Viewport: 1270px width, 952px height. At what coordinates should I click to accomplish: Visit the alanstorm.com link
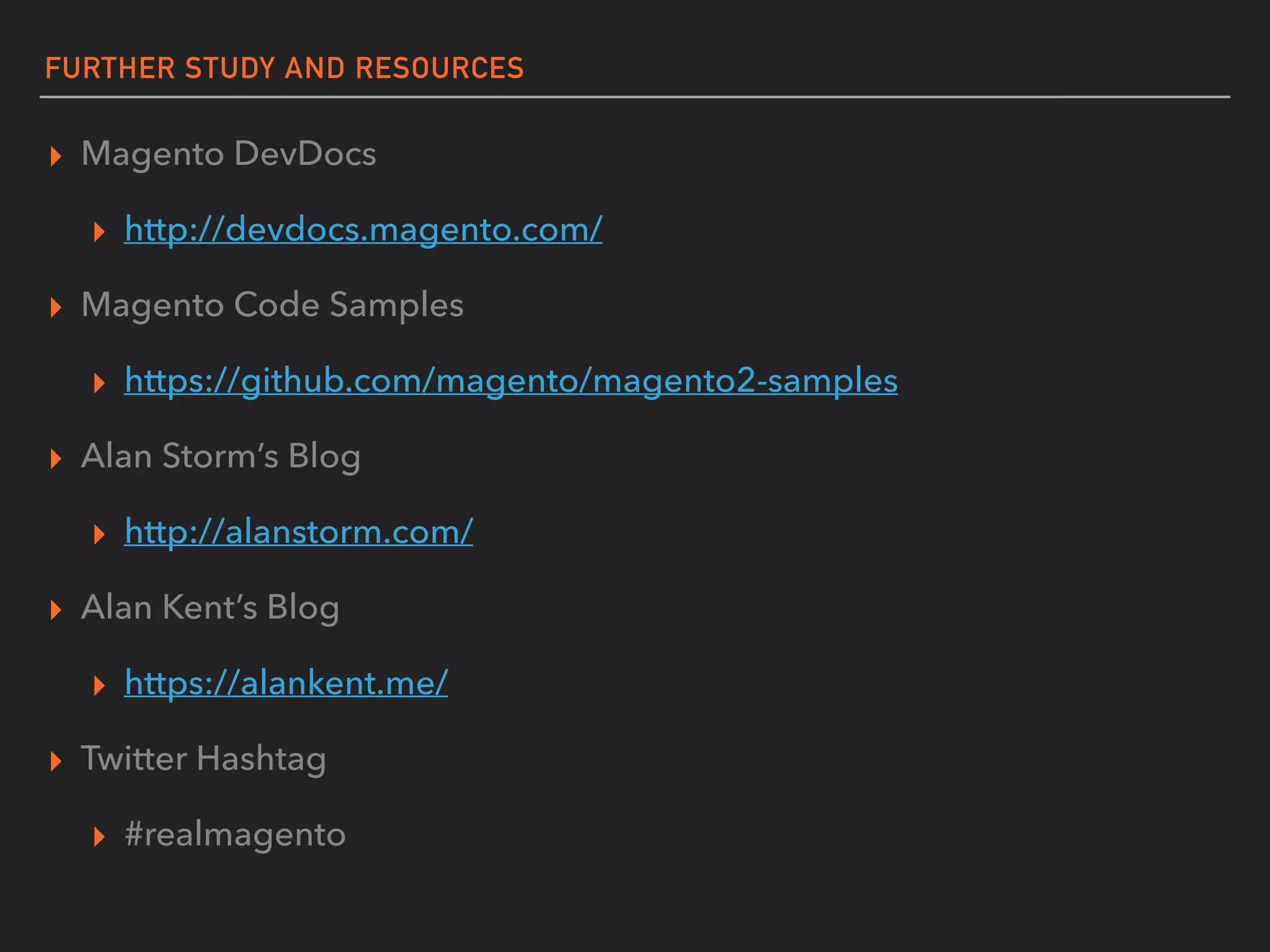[x=298, y=532]
